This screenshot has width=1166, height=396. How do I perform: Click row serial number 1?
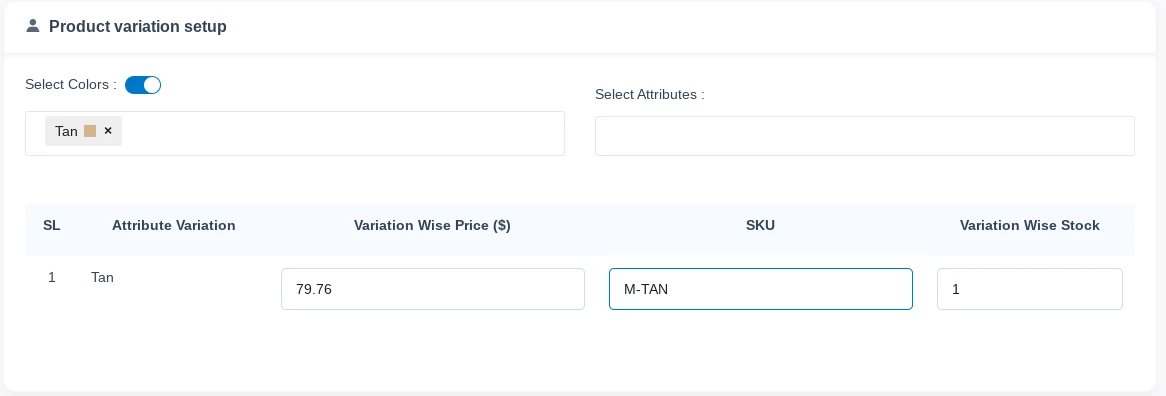coord(52,277)
